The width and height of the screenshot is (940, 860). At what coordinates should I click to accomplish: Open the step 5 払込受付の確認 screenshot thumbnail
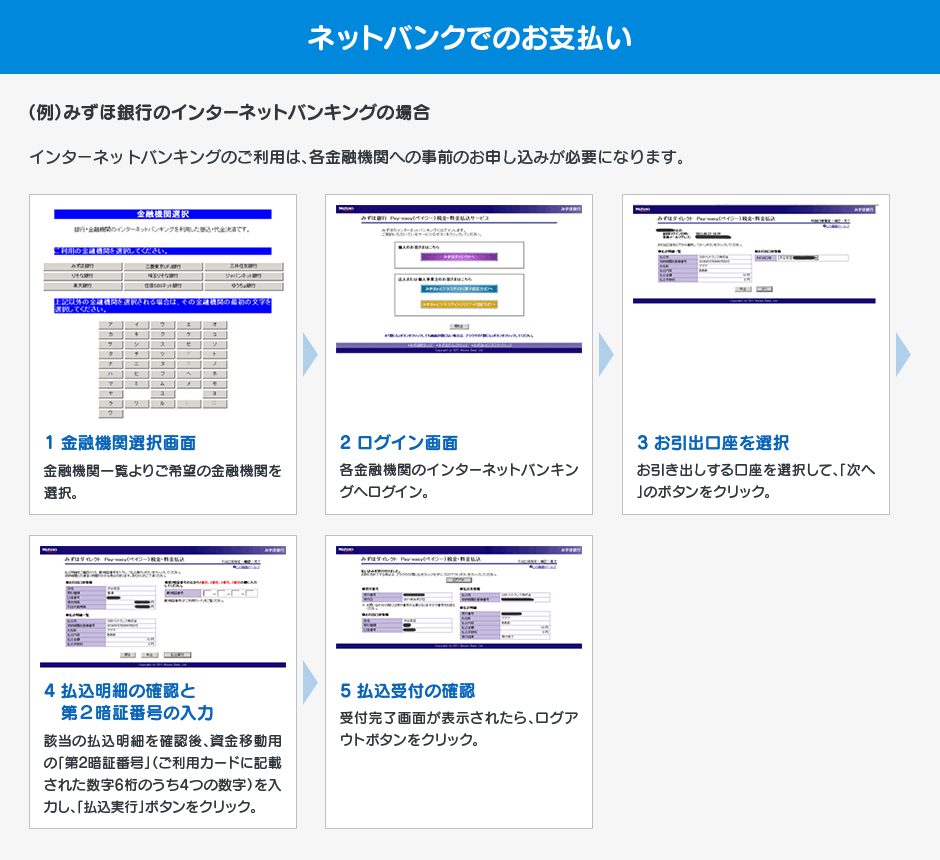click(x=459, y=598)
